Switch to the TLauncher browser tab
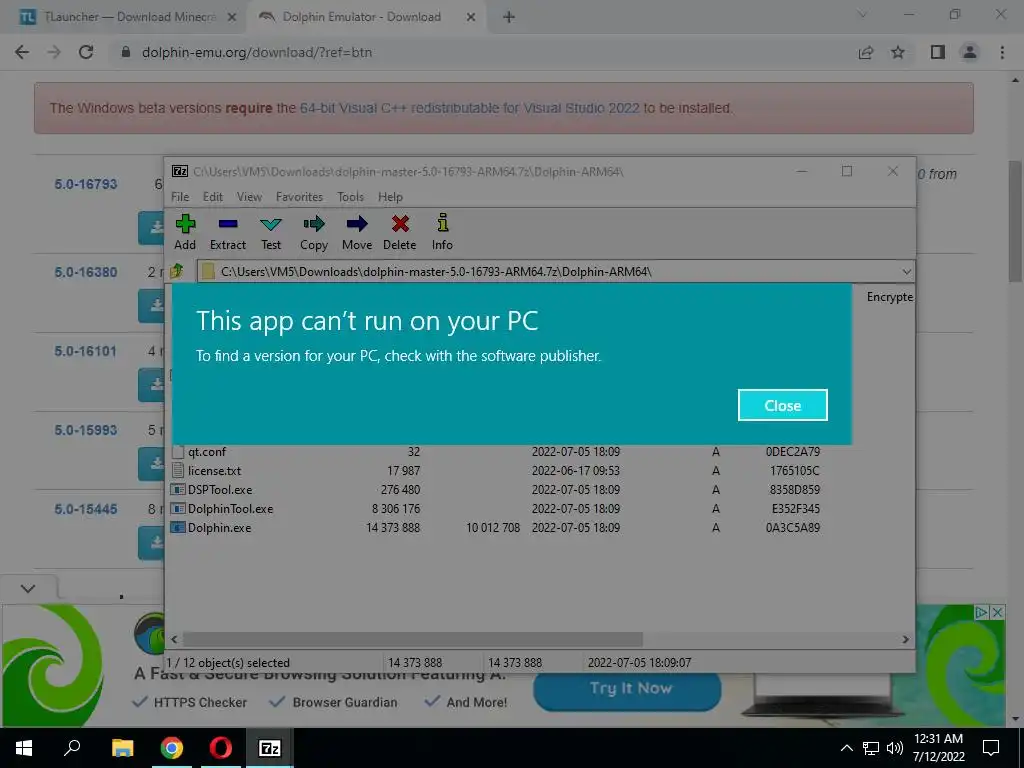This screenshot has width=1024, height=768. click(127, 17)
